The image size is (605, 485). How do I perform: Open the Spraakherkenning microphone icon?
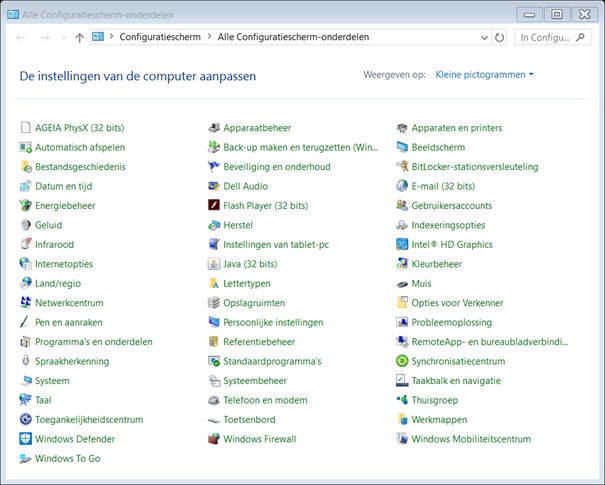coord(25,361)
